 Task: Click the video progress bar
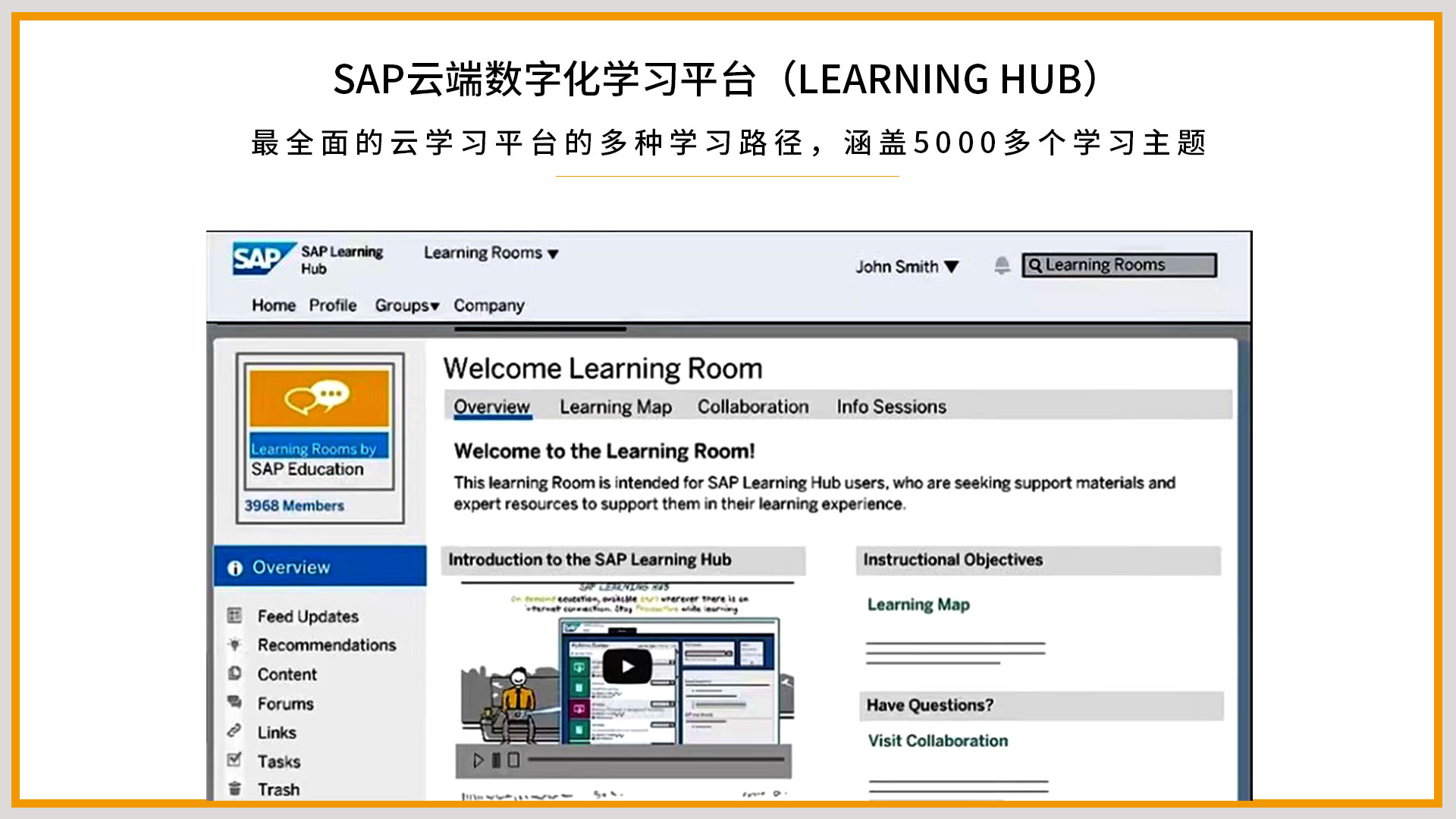coord(657,759)
